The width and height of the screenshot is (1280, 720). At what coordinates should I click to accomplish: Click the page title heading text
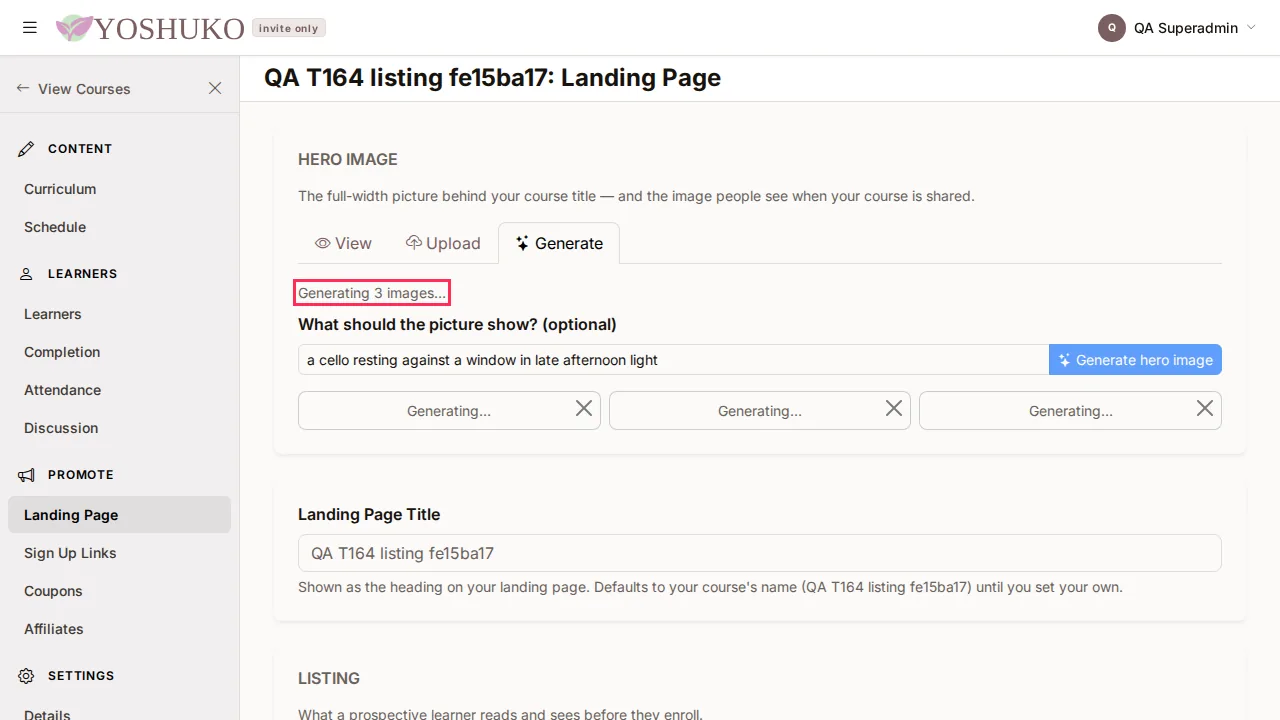point(492,78)
